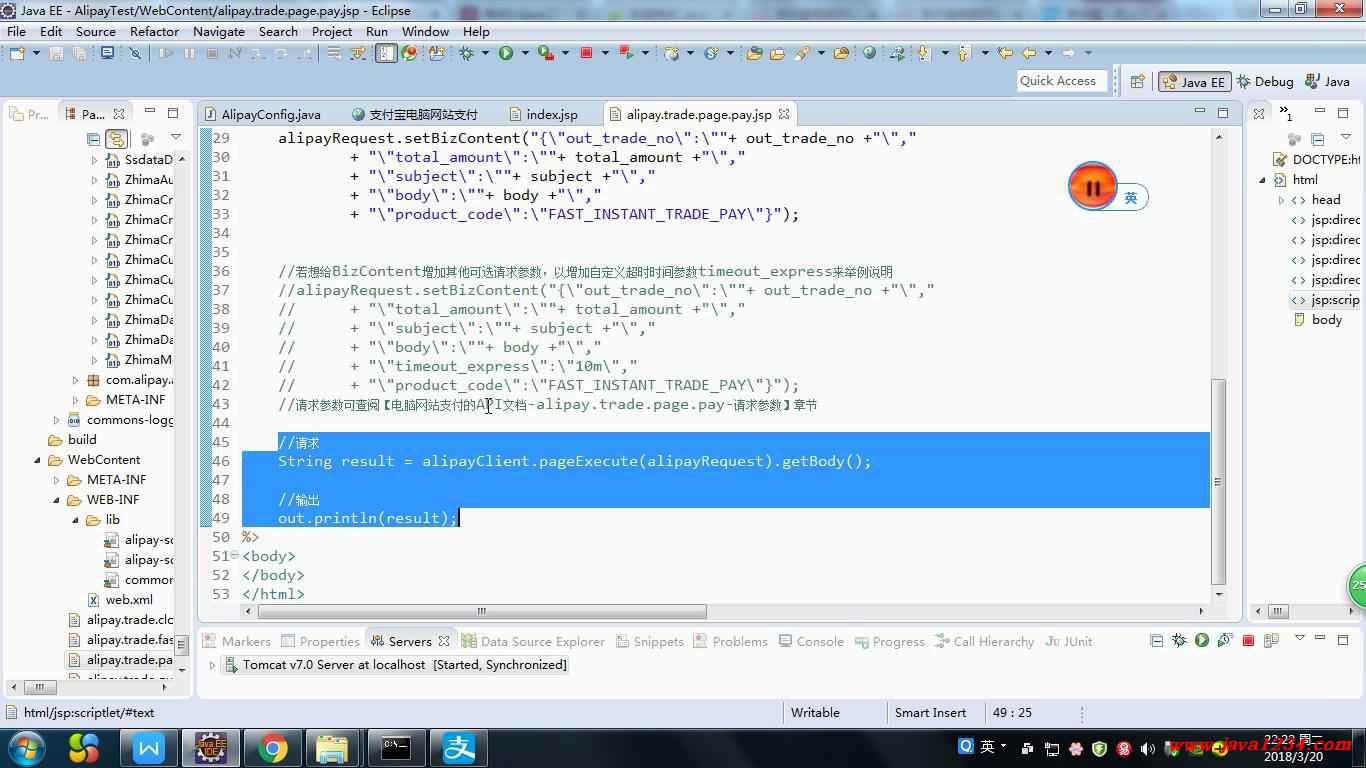Click the New file toolbar icon
This screenshot has height=768, width=1366.
coord(16,53)
